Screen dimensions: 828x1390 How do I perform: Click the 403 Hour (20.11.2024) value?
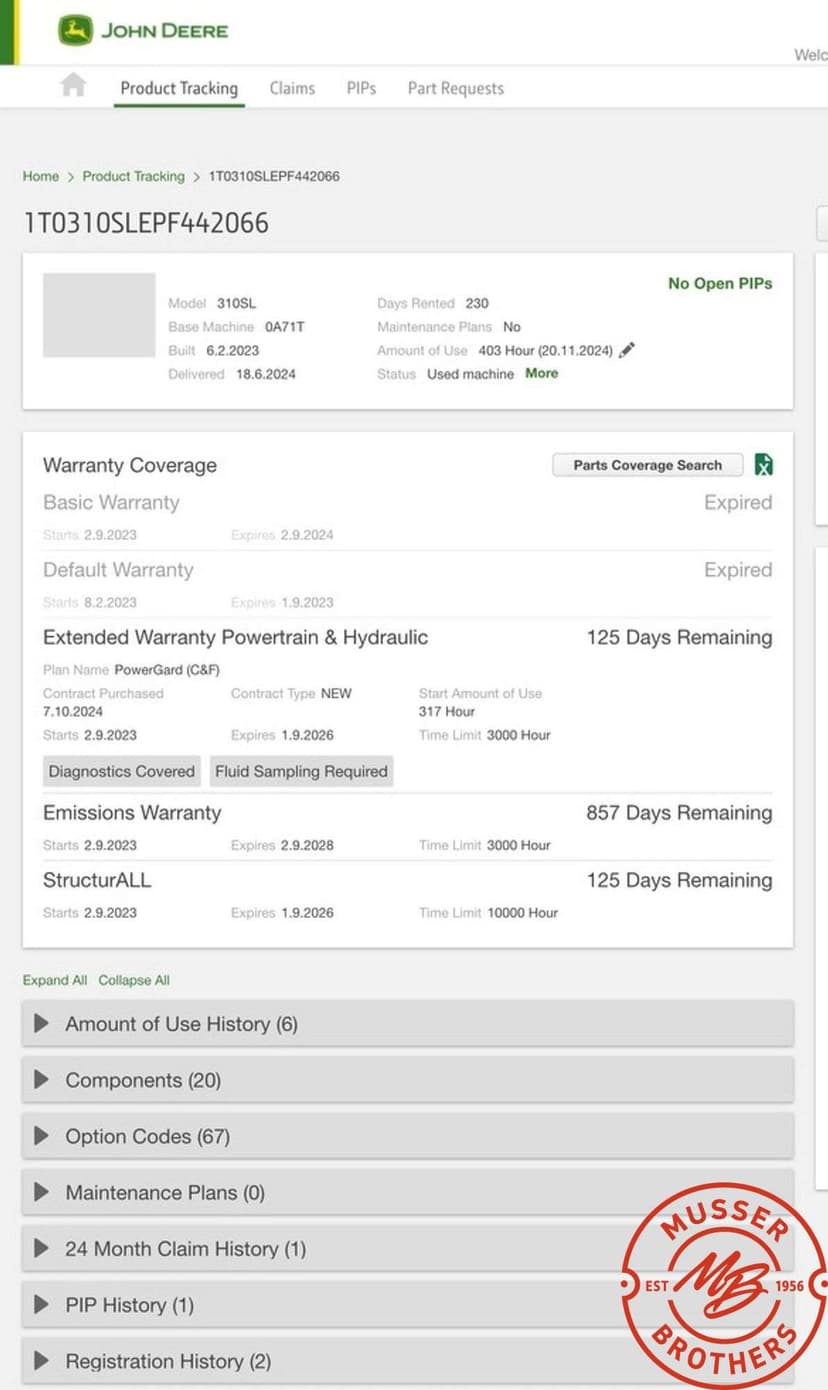click(x=543, y=350)
